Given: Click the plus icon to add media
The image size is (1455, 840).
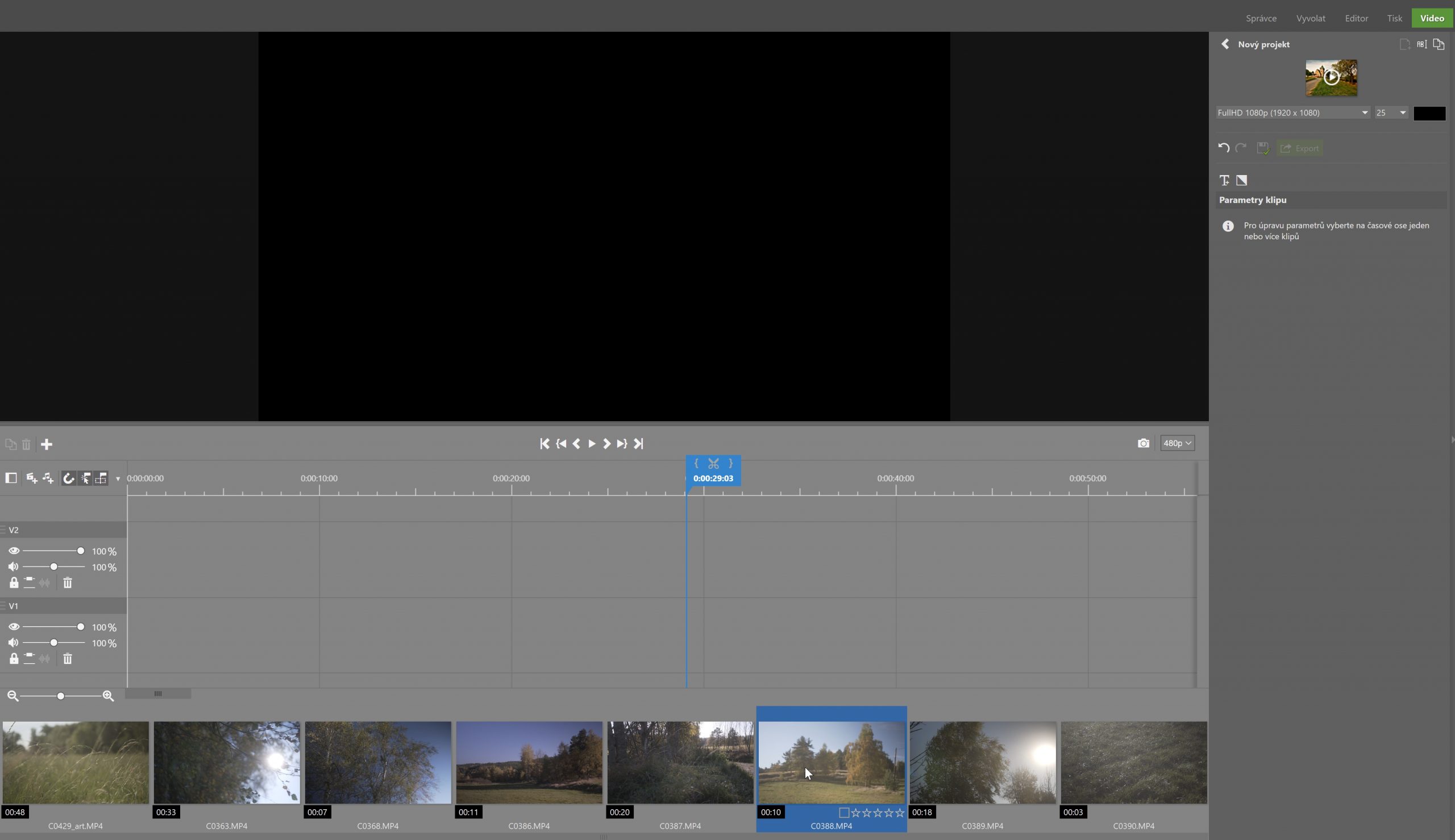Looking at the screenshot, I should 47,444.
